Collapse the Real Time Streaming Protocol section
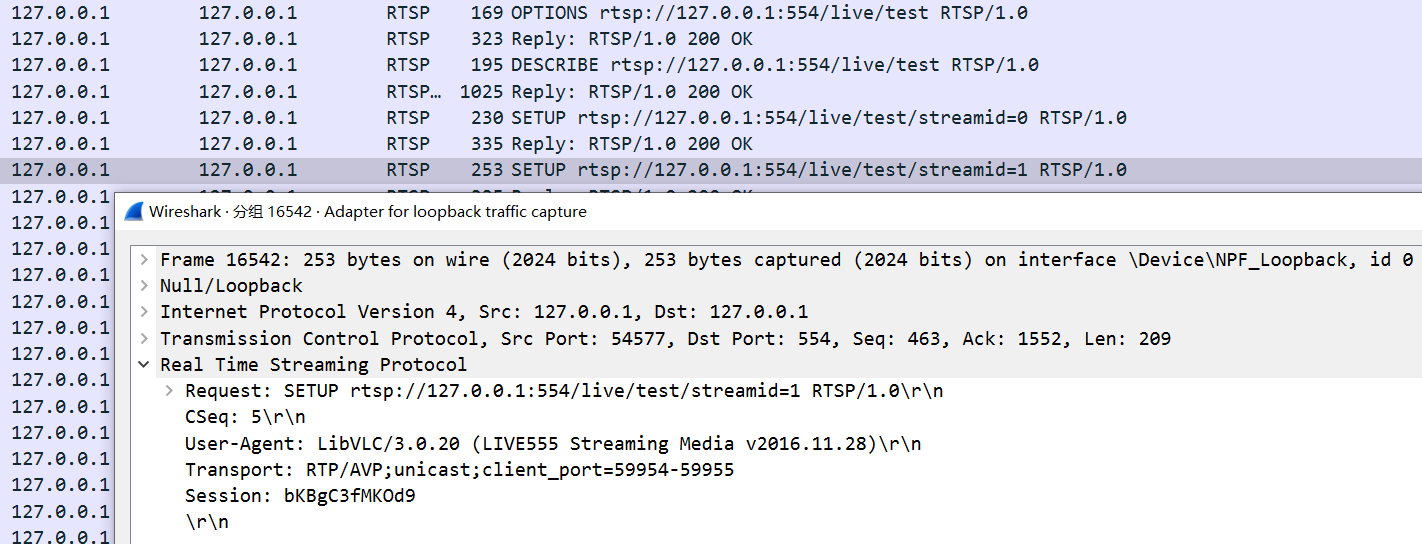1422x544 pixels. click(x=145, y=365)
